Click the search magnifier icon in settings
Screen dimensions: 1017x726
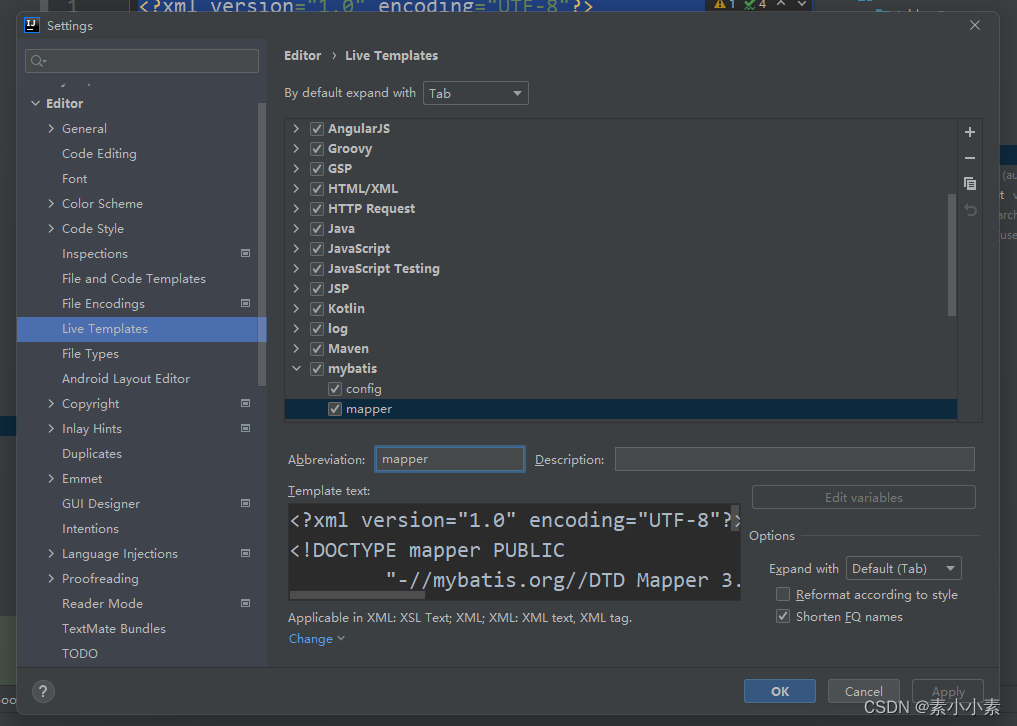click(x=38, y=61)
